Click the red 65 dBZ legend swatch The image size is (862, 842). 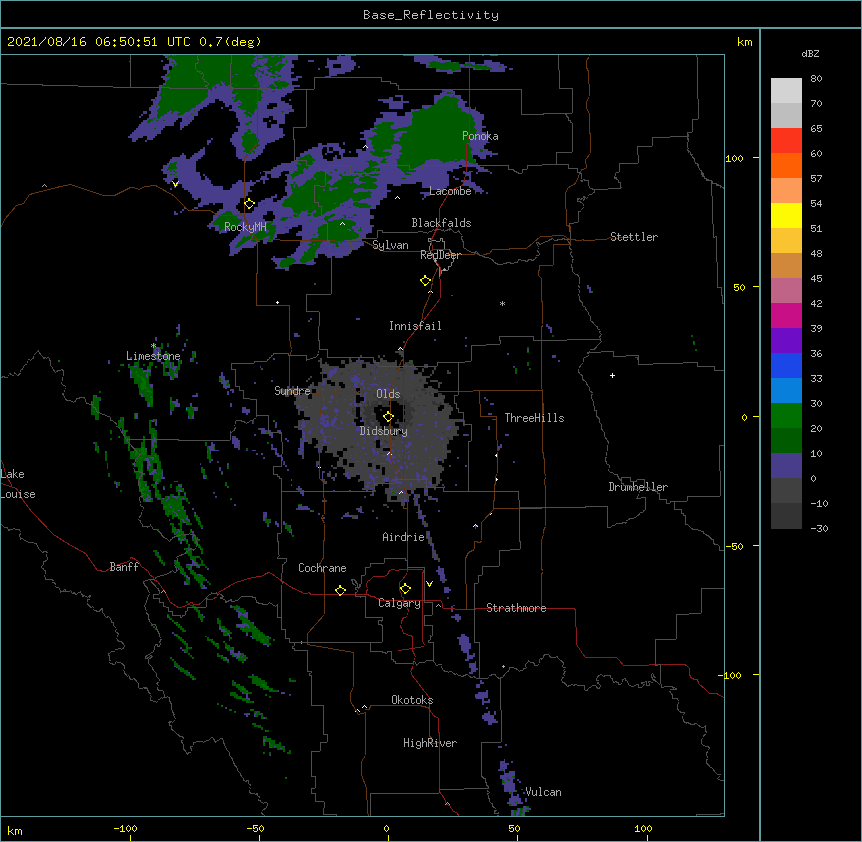(786, 140)
